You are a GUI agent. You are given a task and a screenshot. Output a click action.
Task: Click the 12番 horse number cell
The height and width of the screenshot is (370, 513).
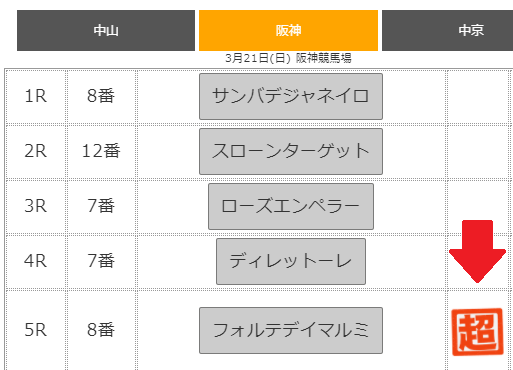coord(101,151)
